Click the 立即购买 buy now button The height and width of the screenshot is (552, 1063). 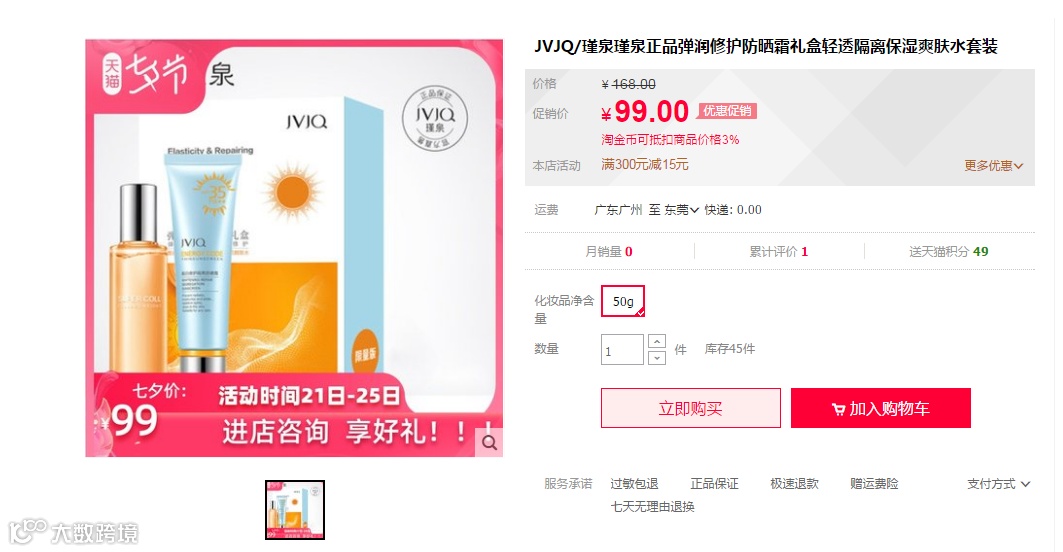691,408
